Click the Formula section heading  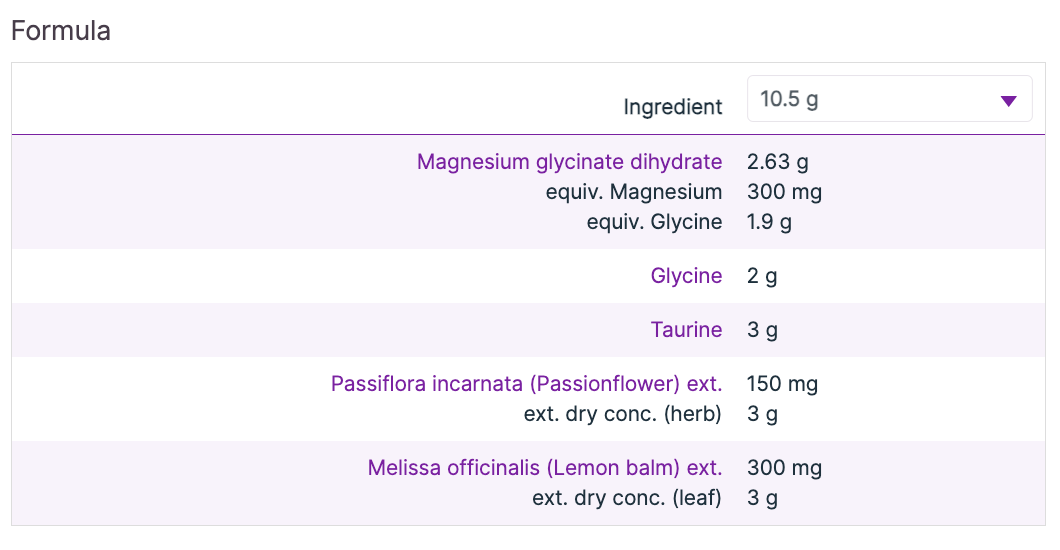(x=60, y=31)
